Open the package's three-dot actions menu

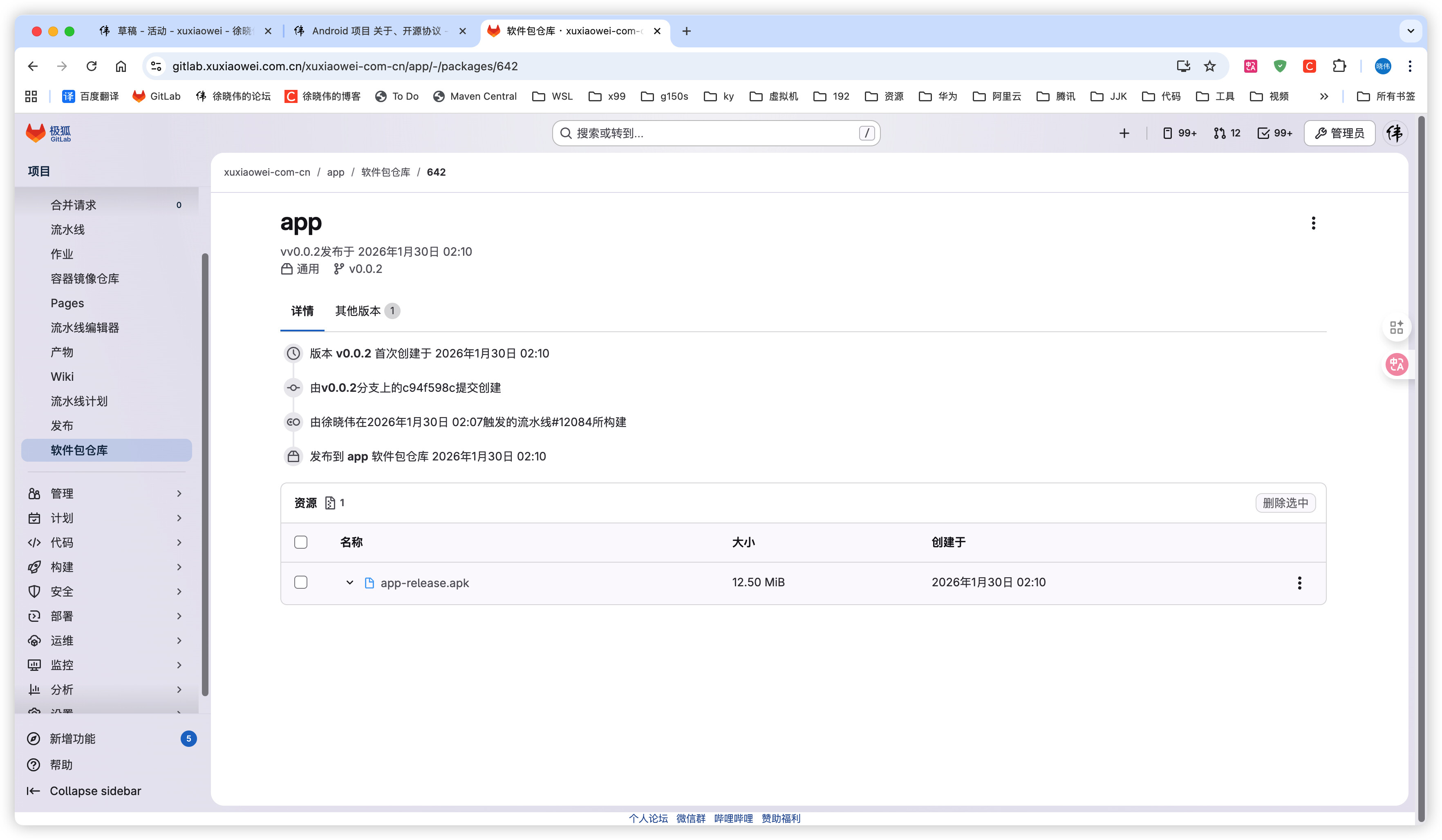pyautogui.click(x=1313, y=223)
